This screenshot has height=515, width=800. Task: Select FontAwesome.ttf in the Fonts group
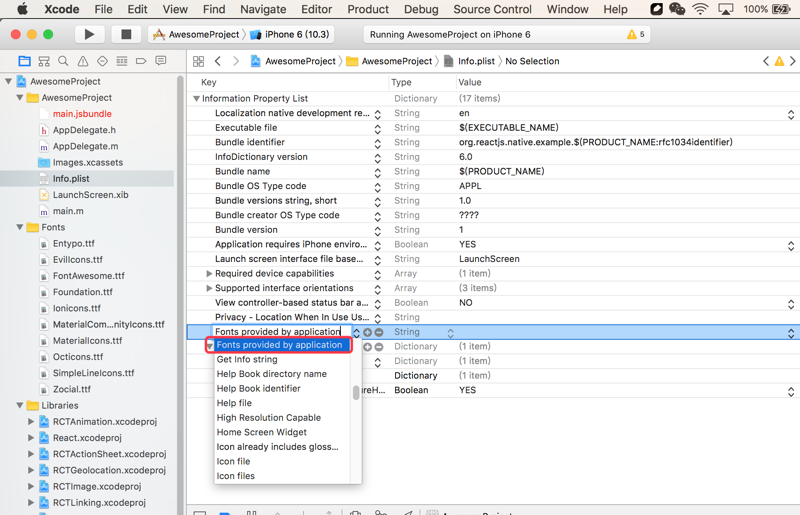coord(88,276)
